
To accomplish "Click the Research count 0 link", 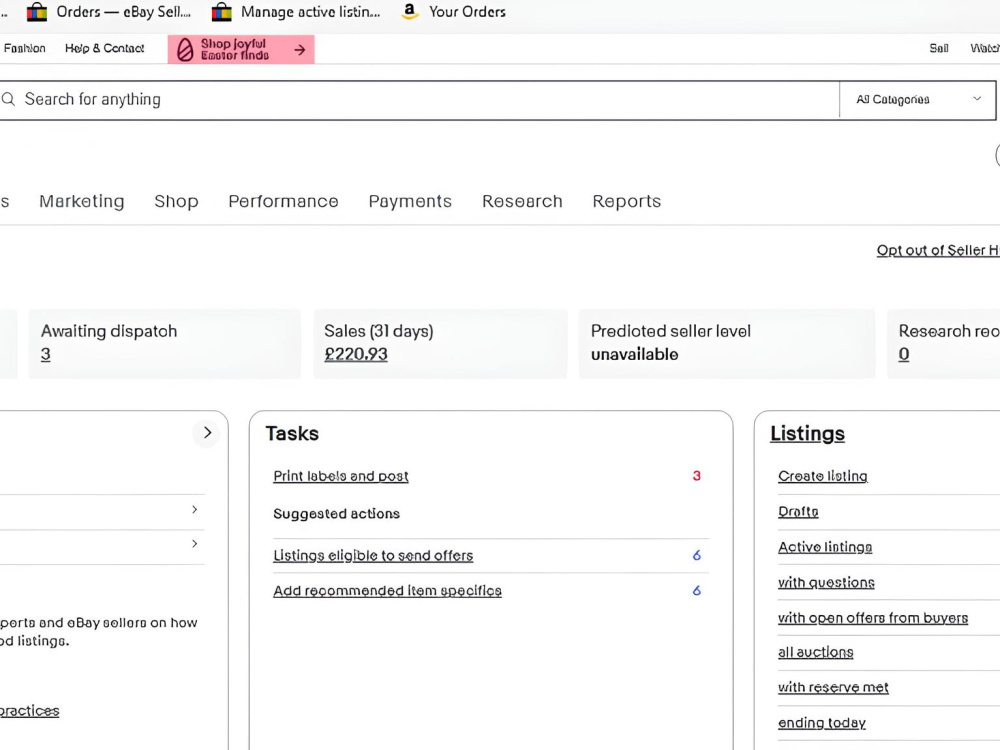I will tap(904, 354).
